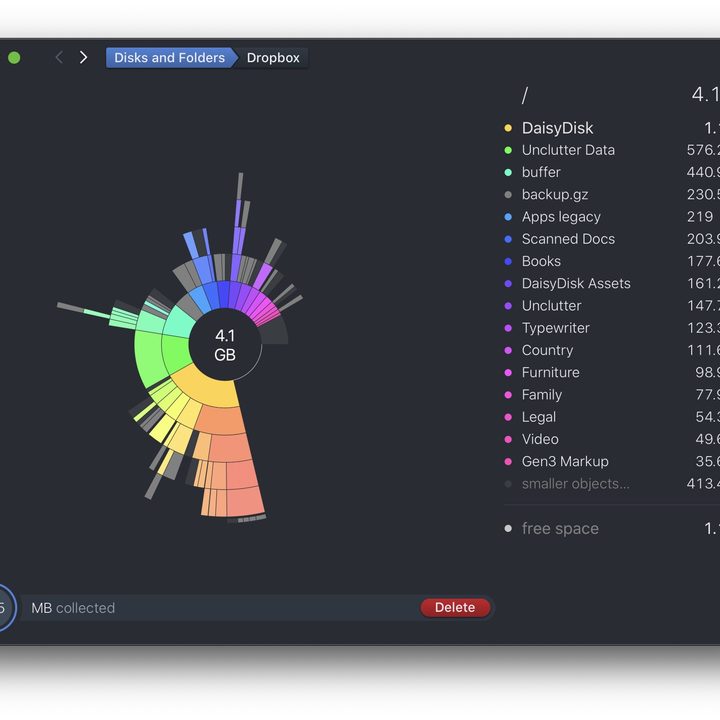
Task: Click the collector circle next to MB collected
Action: (4, 608)
